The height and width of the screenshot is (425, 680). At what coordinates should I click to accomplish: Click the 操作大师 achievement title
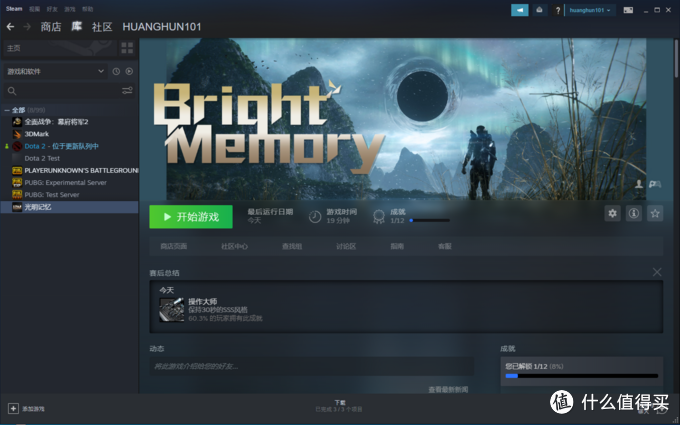[x=203, y=301]
